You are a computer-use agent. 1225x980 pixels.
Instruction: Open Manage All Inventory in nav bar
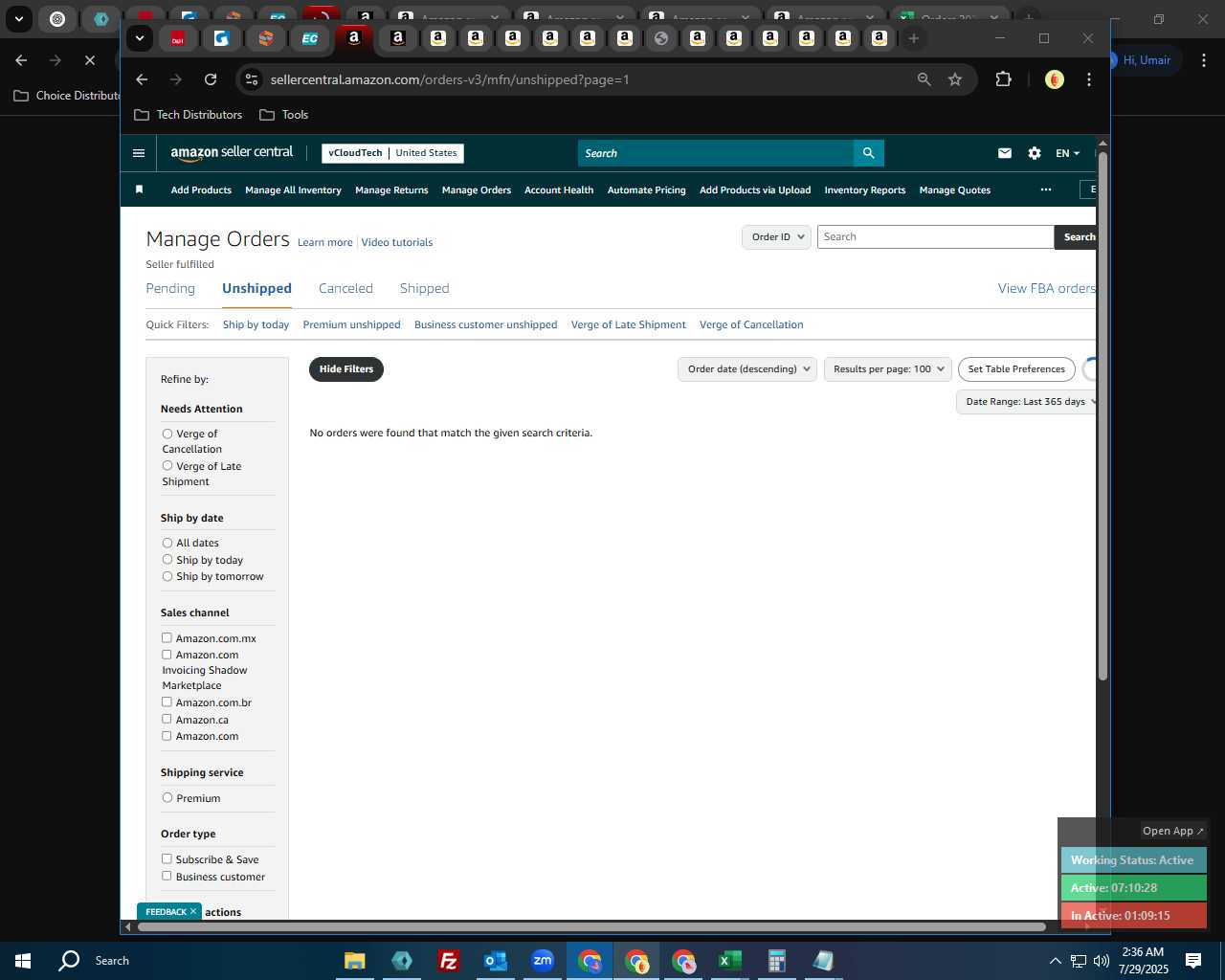[293, 190]
